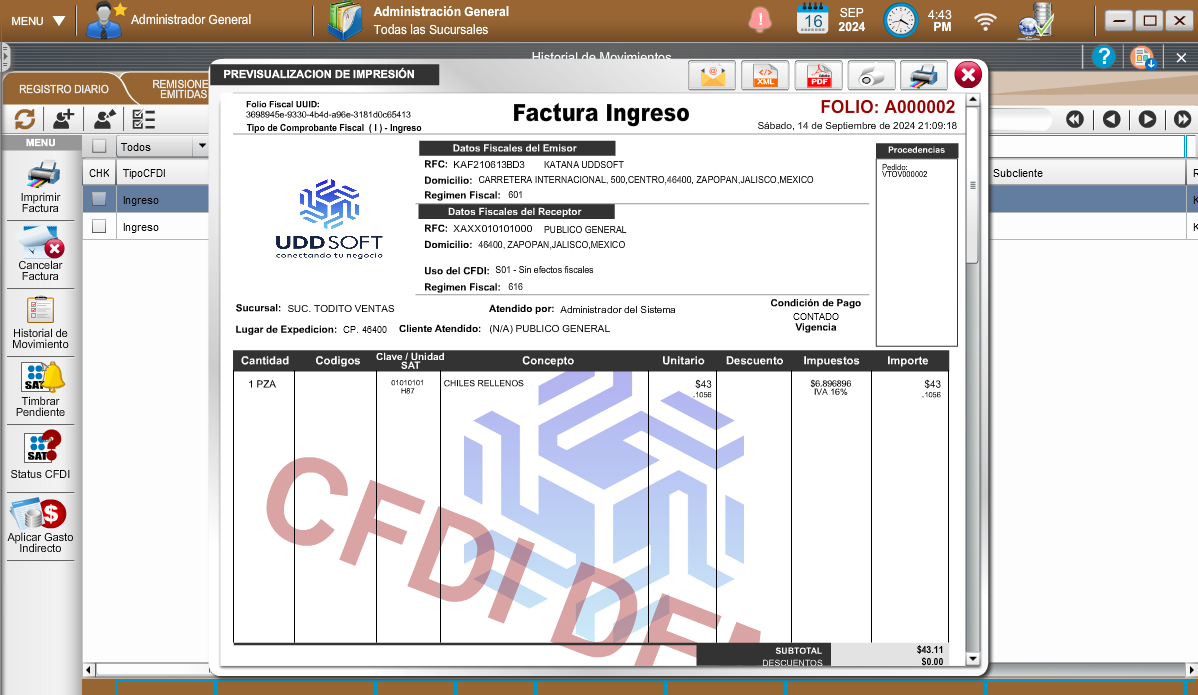Export the invoice as PDF
This screenshot has width=1198, height=695.
coord(818,76)
